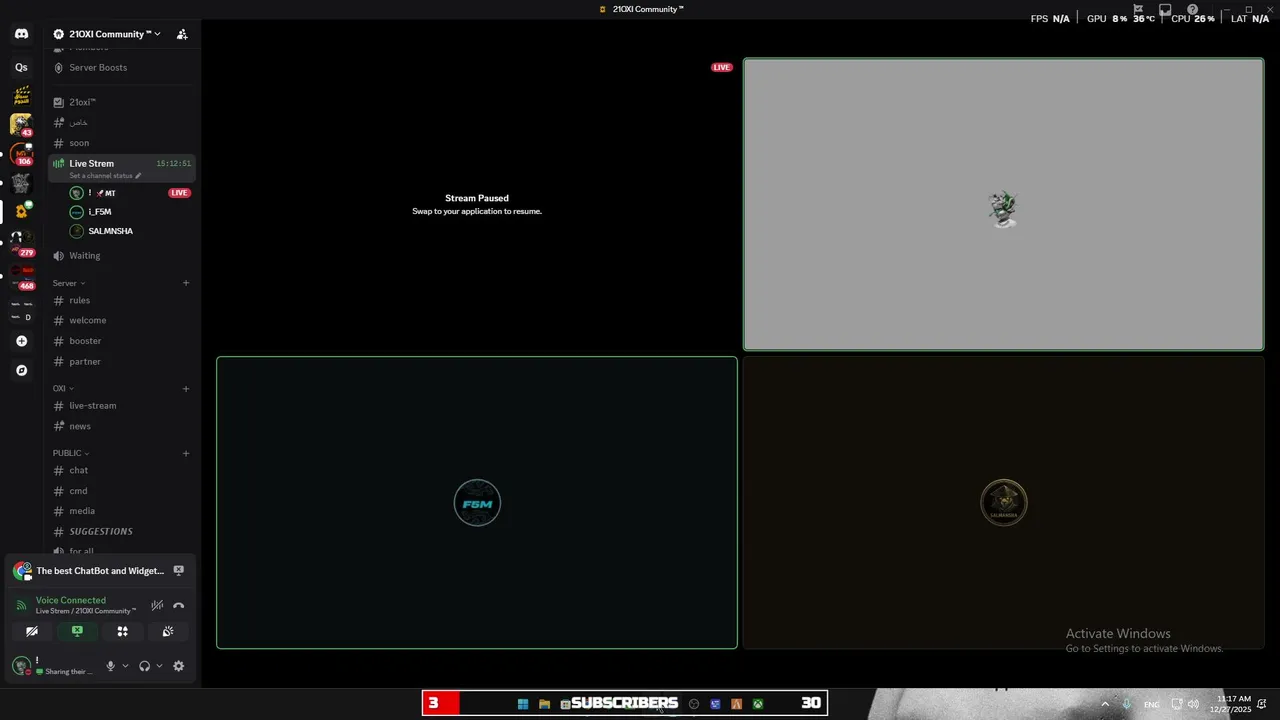
Task: Open the Soundboard button in voice panel
Action: click(168, 631)
